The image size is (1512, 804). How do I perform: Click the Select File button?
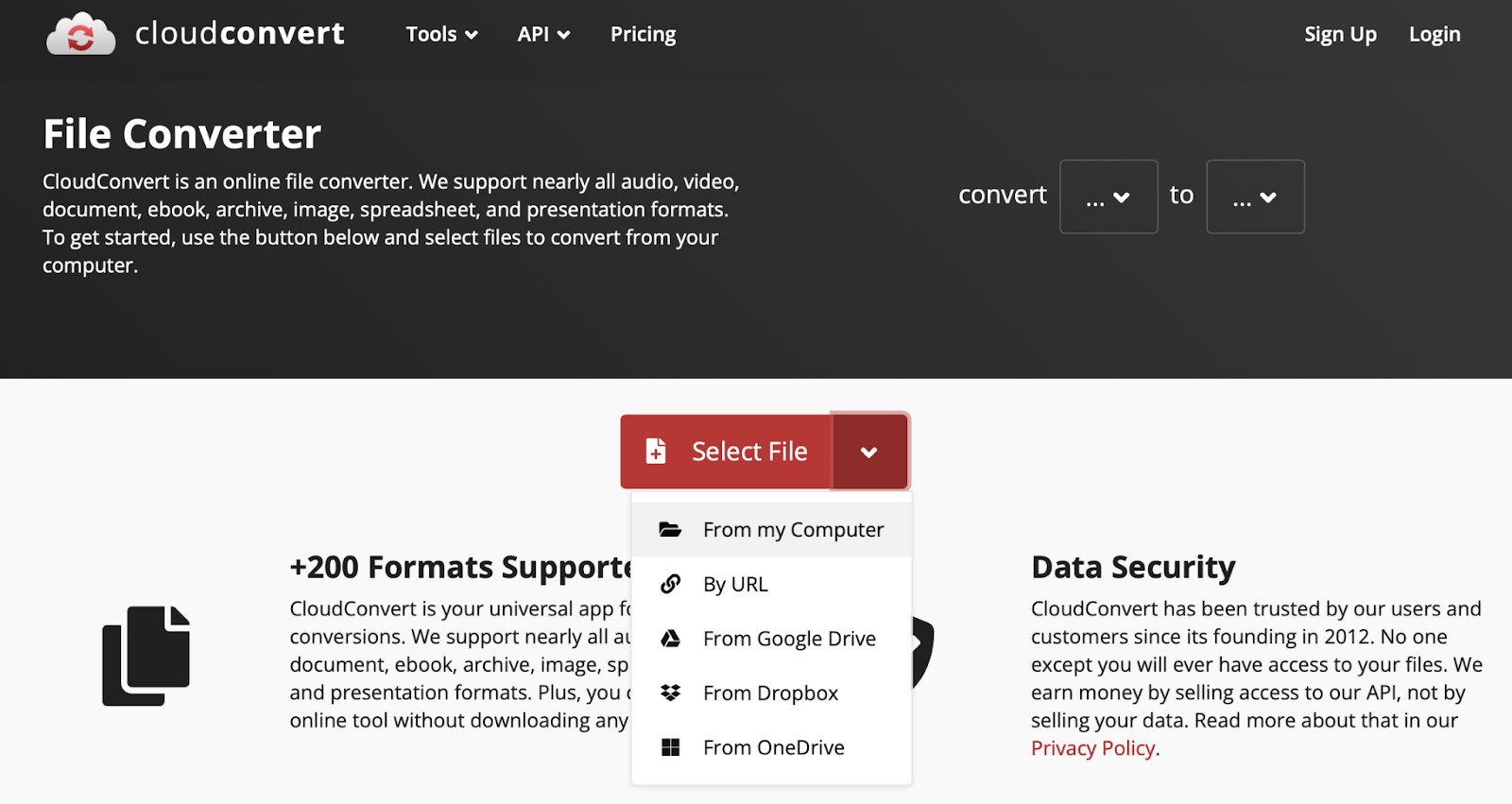(x=726, y=452)
